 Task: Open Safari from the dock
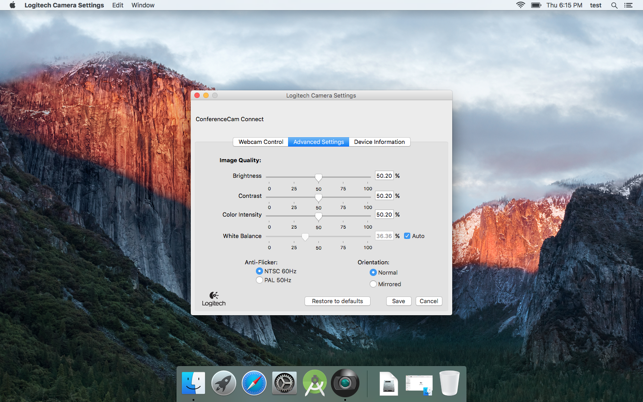click(254, 383)
